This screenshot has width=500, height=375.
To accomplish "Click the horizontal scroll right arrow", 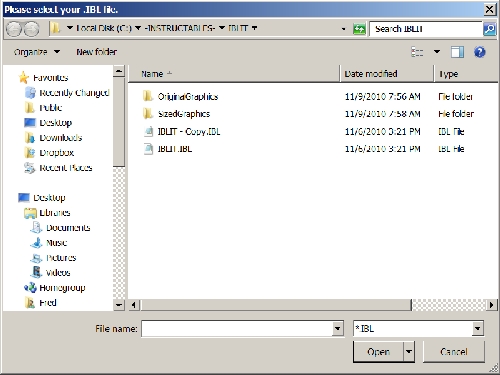I will pyautogui.click(x=491, y=305).
